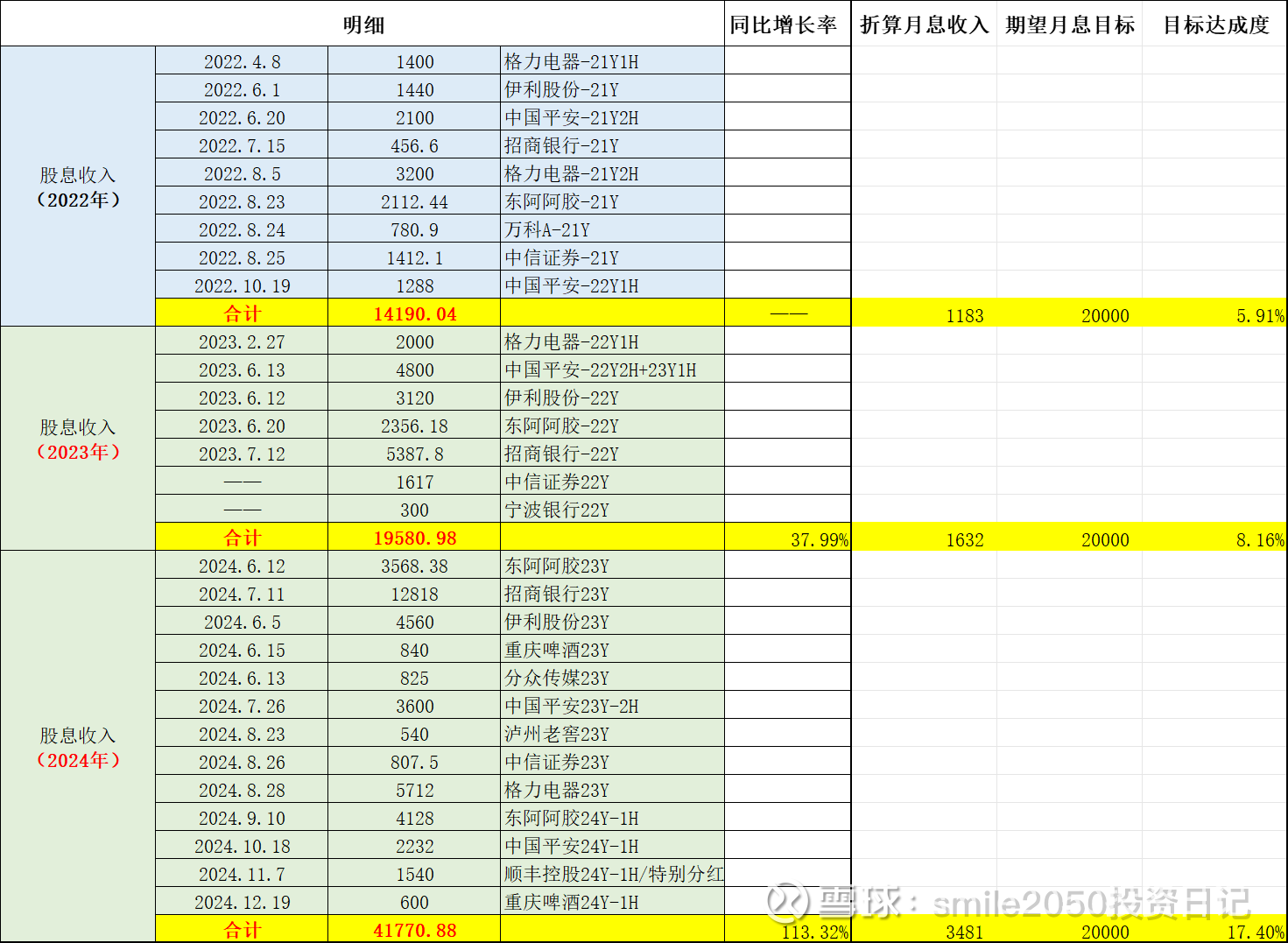This screenshot has width=1288, height=943.
Task: Click the cell 东阿阿胶-22Y
Action: coord(612,426)
